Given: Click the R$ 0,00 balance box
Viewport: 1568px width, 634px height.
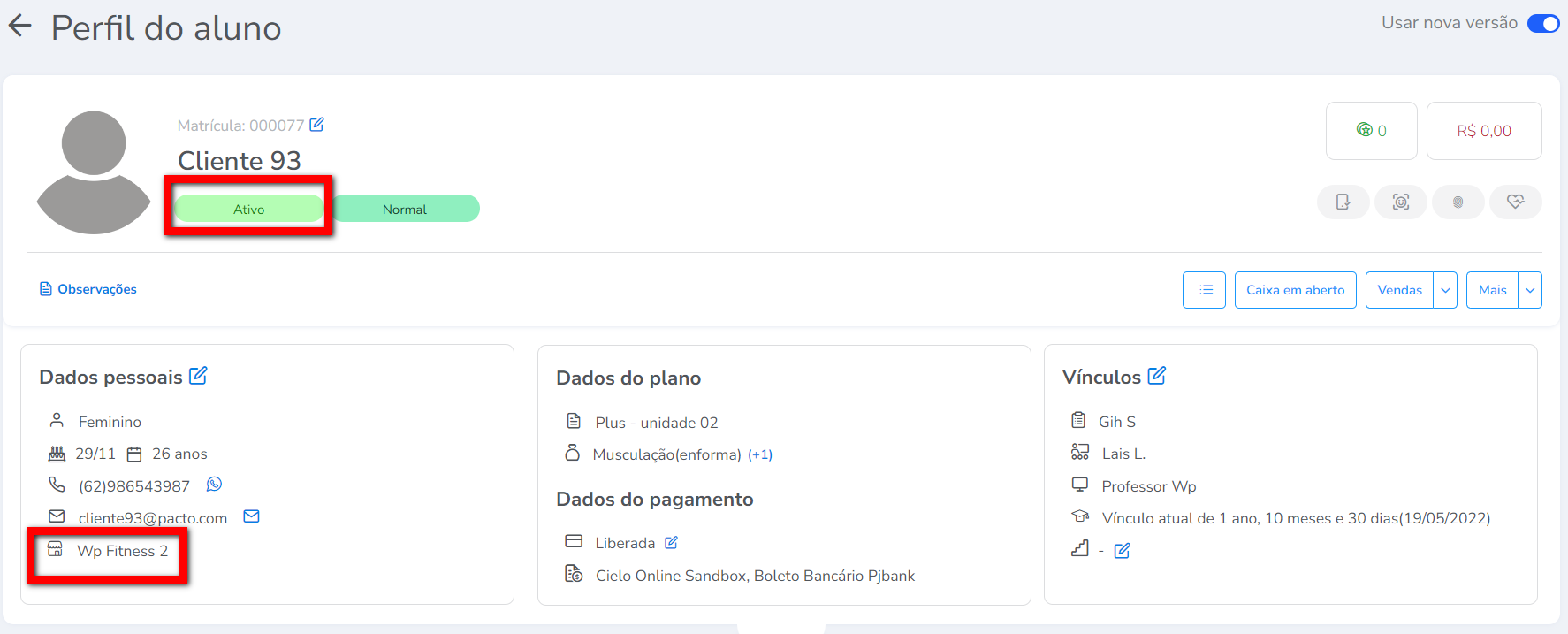Looking at the screenshot, I should 1483,131.
